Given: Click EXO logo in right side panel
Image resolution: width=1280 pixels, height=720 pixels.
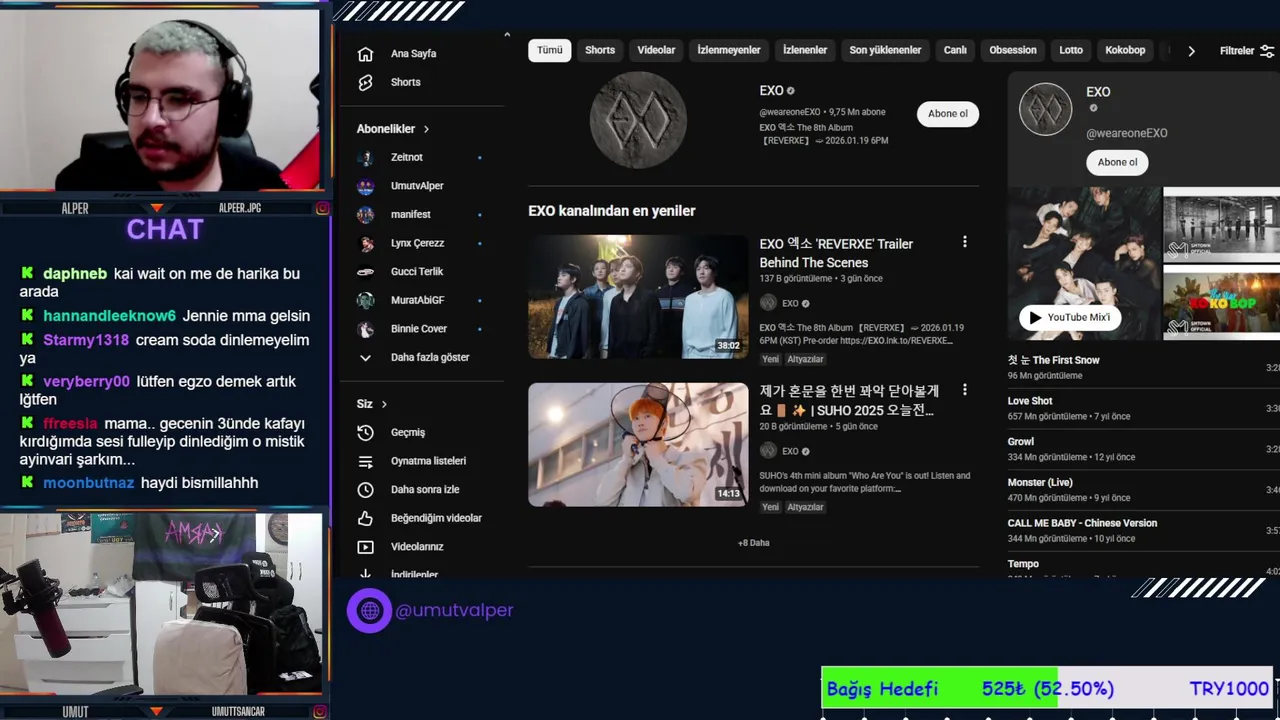Looking at the screenshot, I should click(1045, 109).
